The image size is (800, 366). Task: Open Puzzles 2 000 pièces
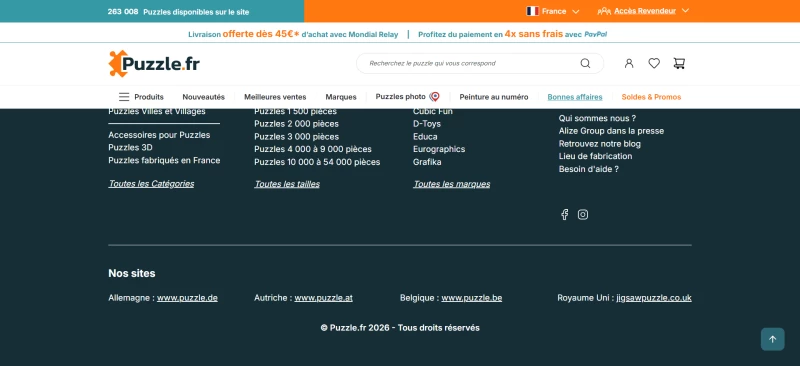pos(296,124)
